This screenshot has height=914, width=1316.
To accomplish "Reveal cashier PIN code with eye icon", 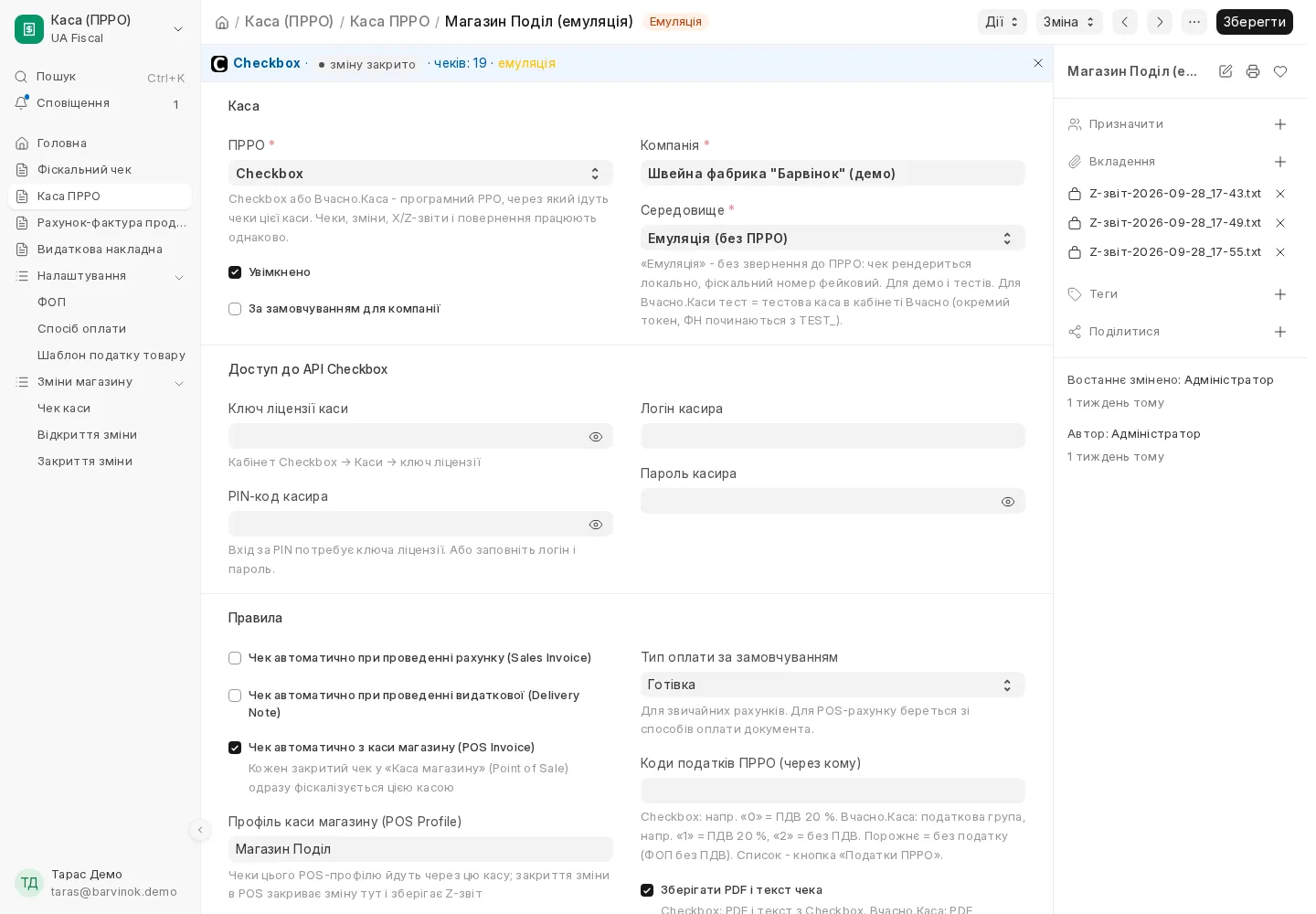I will tap(596, 525).
